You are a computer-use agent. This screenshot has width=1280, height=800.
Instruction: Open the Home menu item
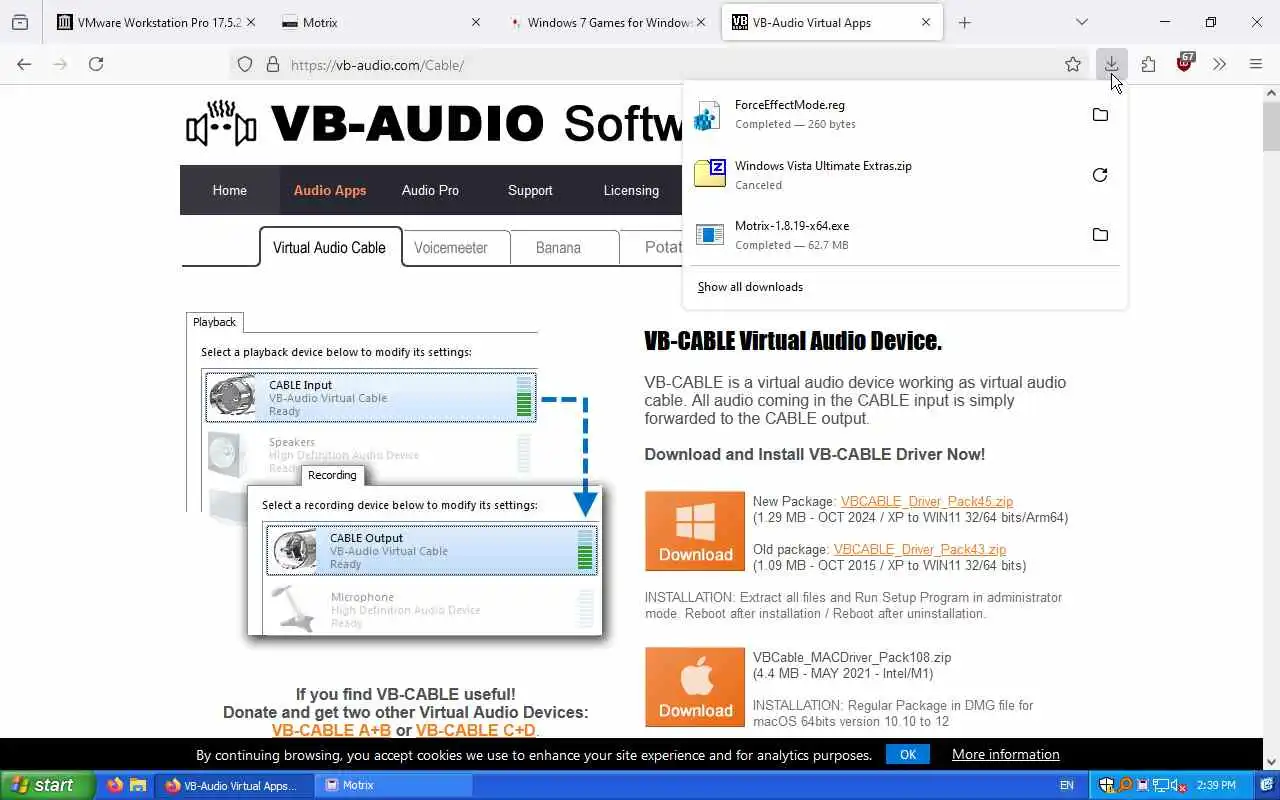(229, 190)
